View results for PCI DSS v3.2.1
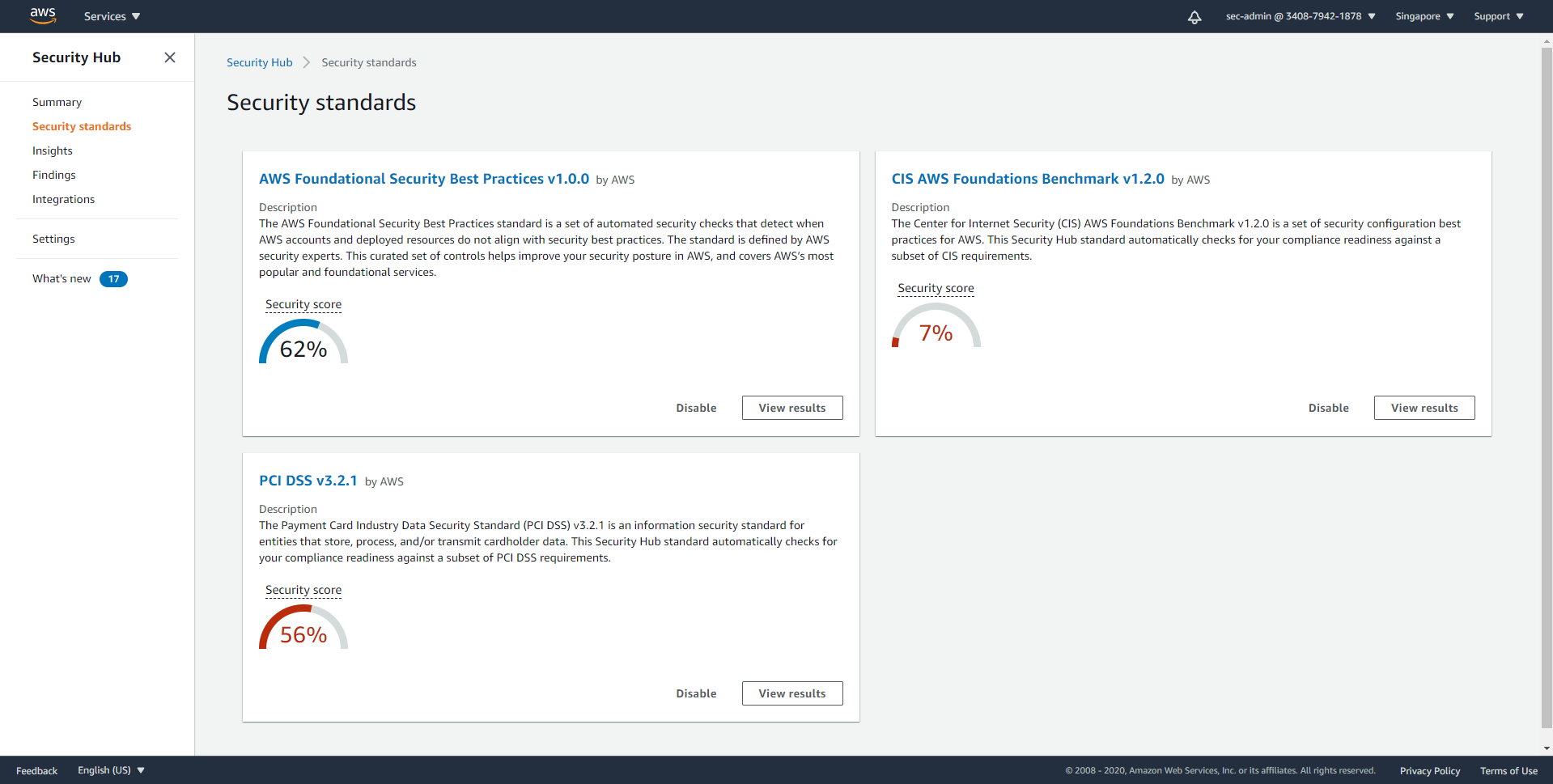The height and width of the screenshot is (784, 1553). (x=792, y=693)
